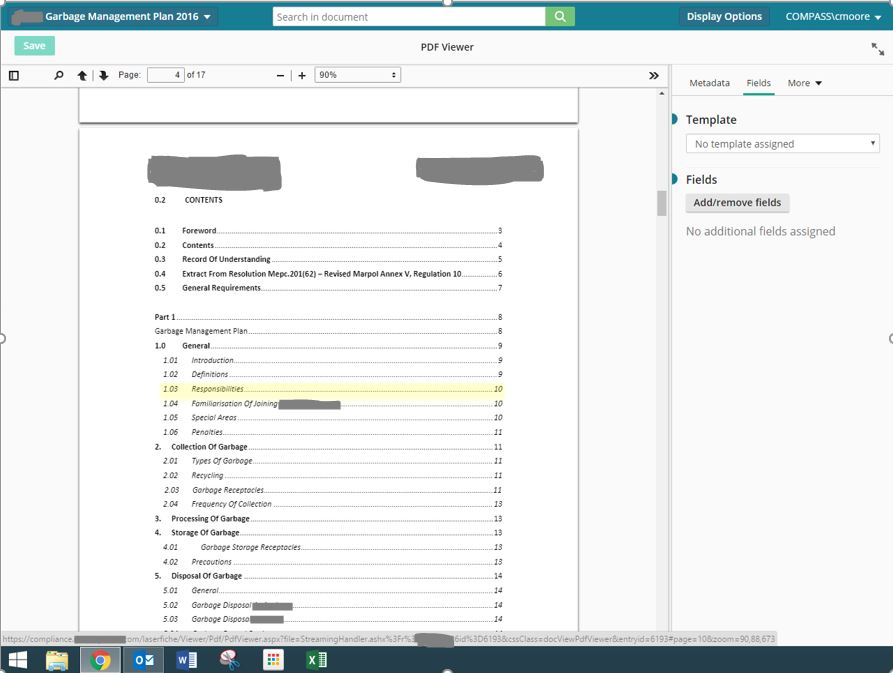Expand the Garbage Management Plan 2016 title menu

(x=207, y=17)
